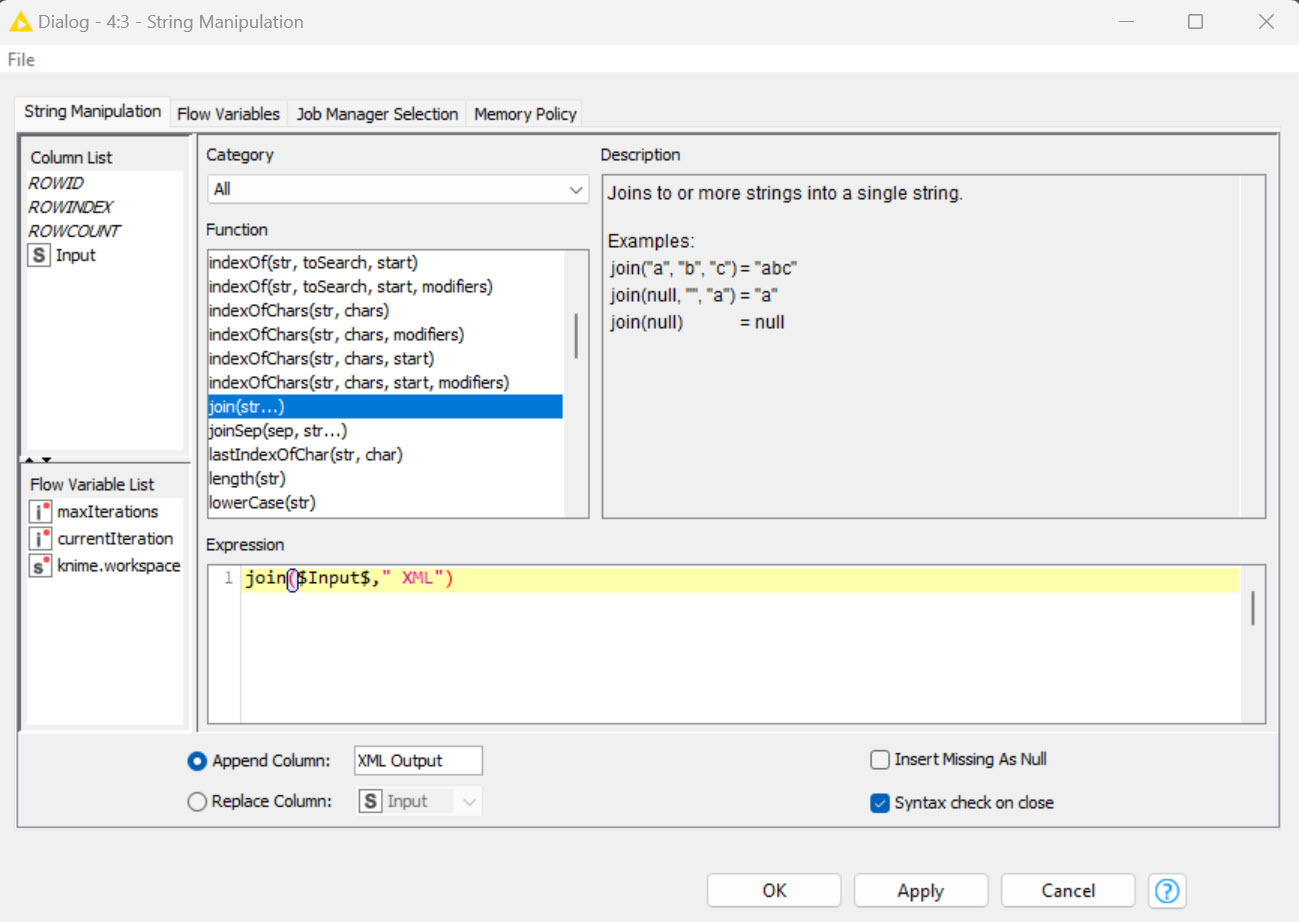Screen dimensions: 1299x922
Task: Open help via the question mark icon
Action: (x=1167, y=890)
